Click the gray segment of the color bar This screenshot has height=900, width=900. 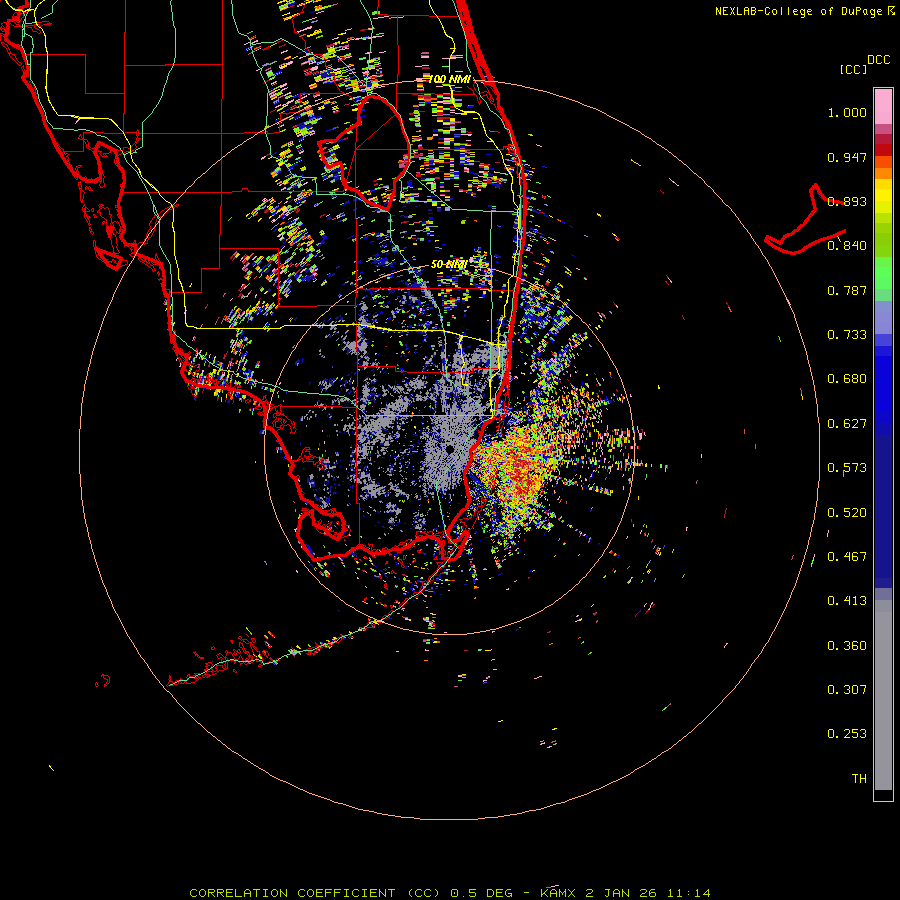883,695
